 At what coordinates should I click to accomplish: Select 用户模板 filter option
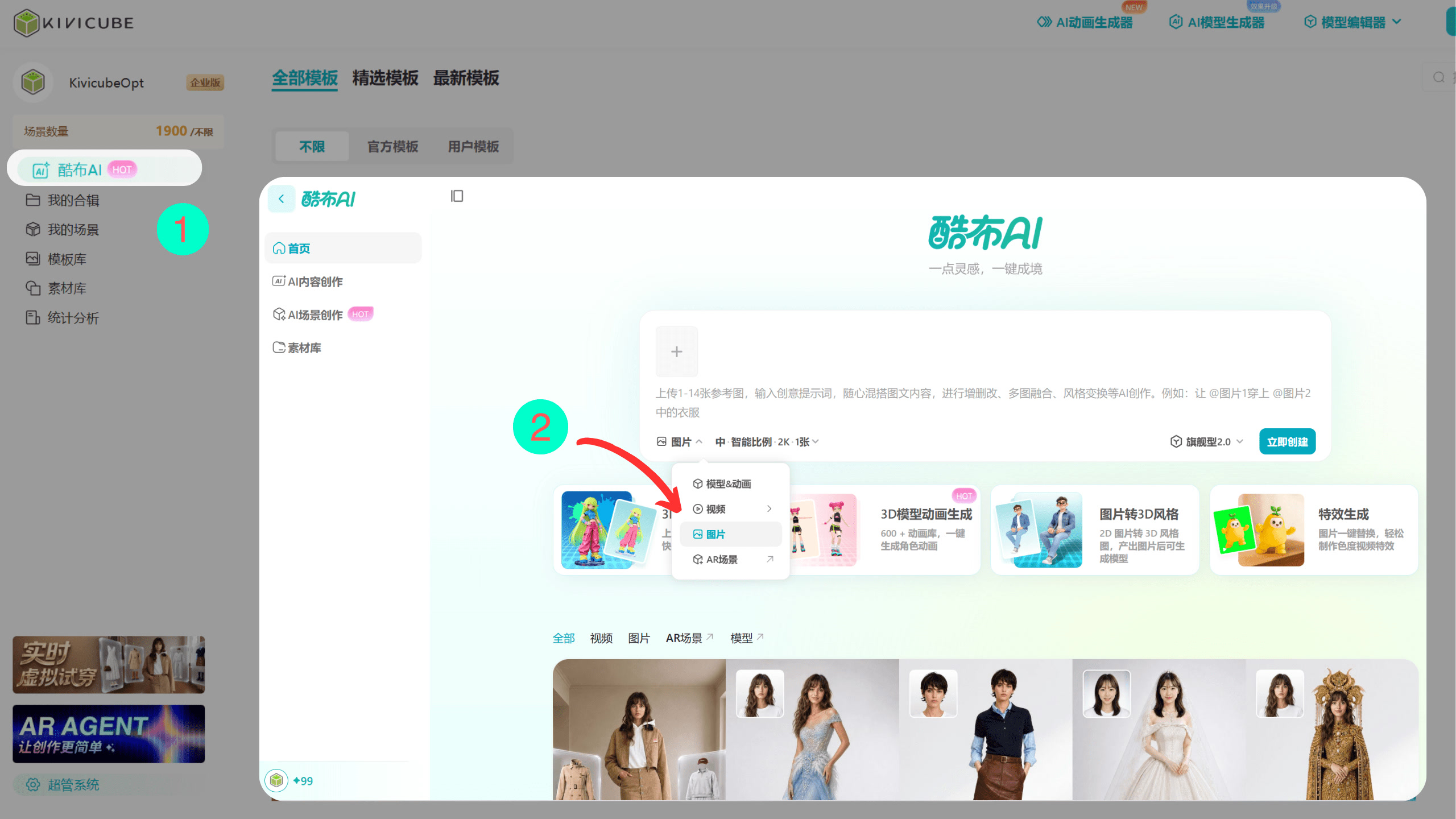(473, 147)
